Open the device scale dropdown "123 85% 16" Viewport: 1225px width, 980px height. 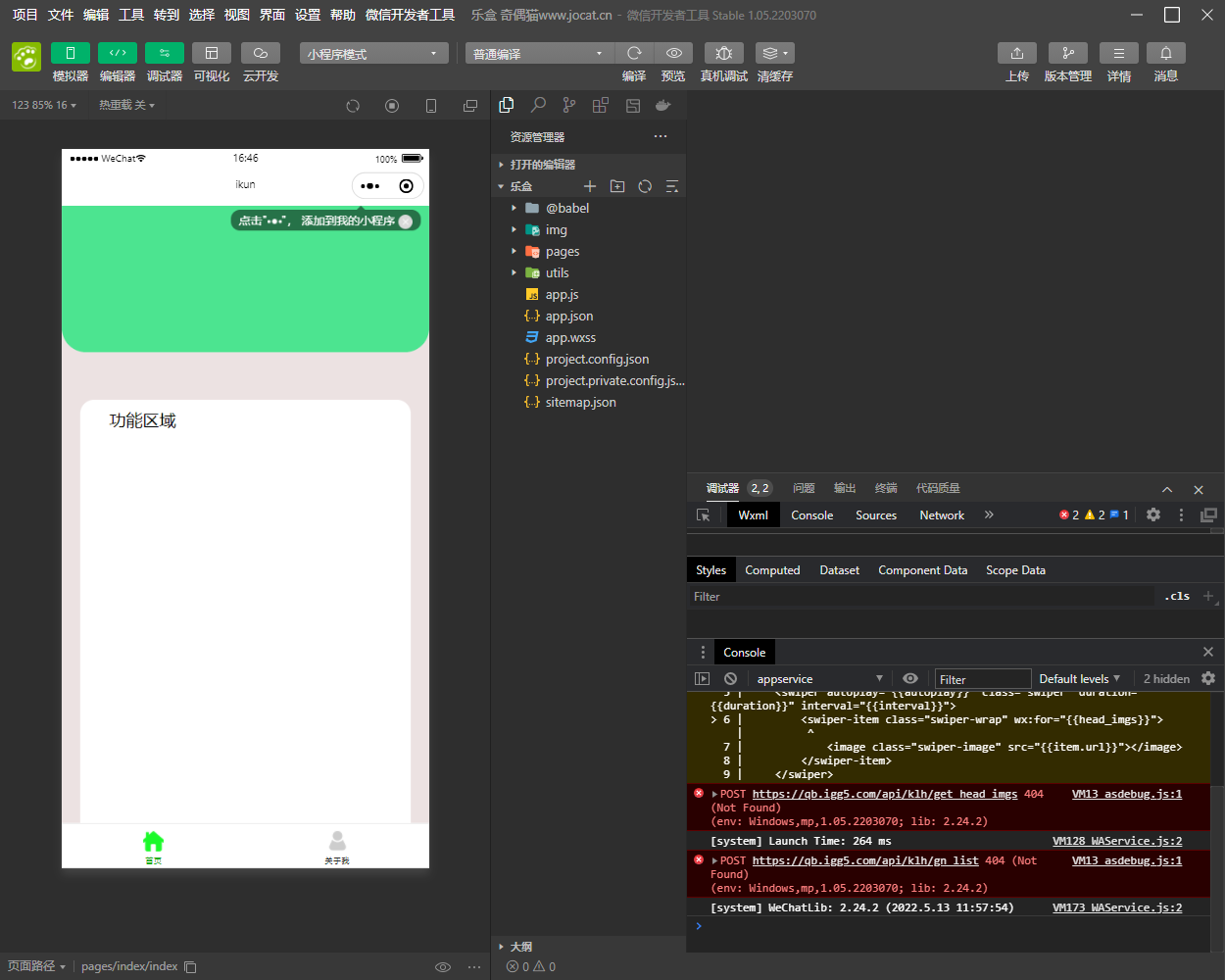coord(44,105)
